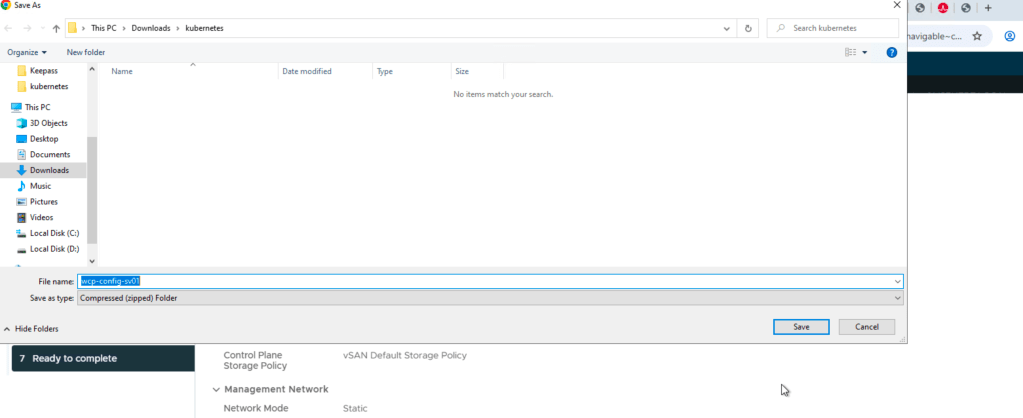Viewport: 1023px width, 418px height.
Task: Click New folder in toolbar
Action: [x=86, y=52]
